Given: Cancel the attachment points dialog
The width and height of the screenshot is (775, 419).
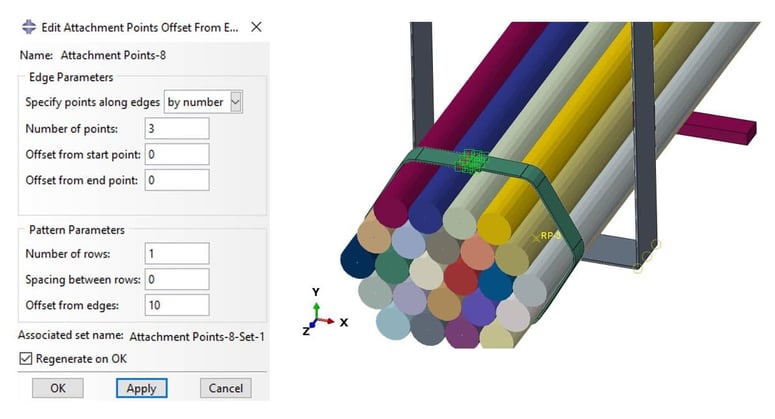Looking at the screenshot, I should (x=225, y=388).
